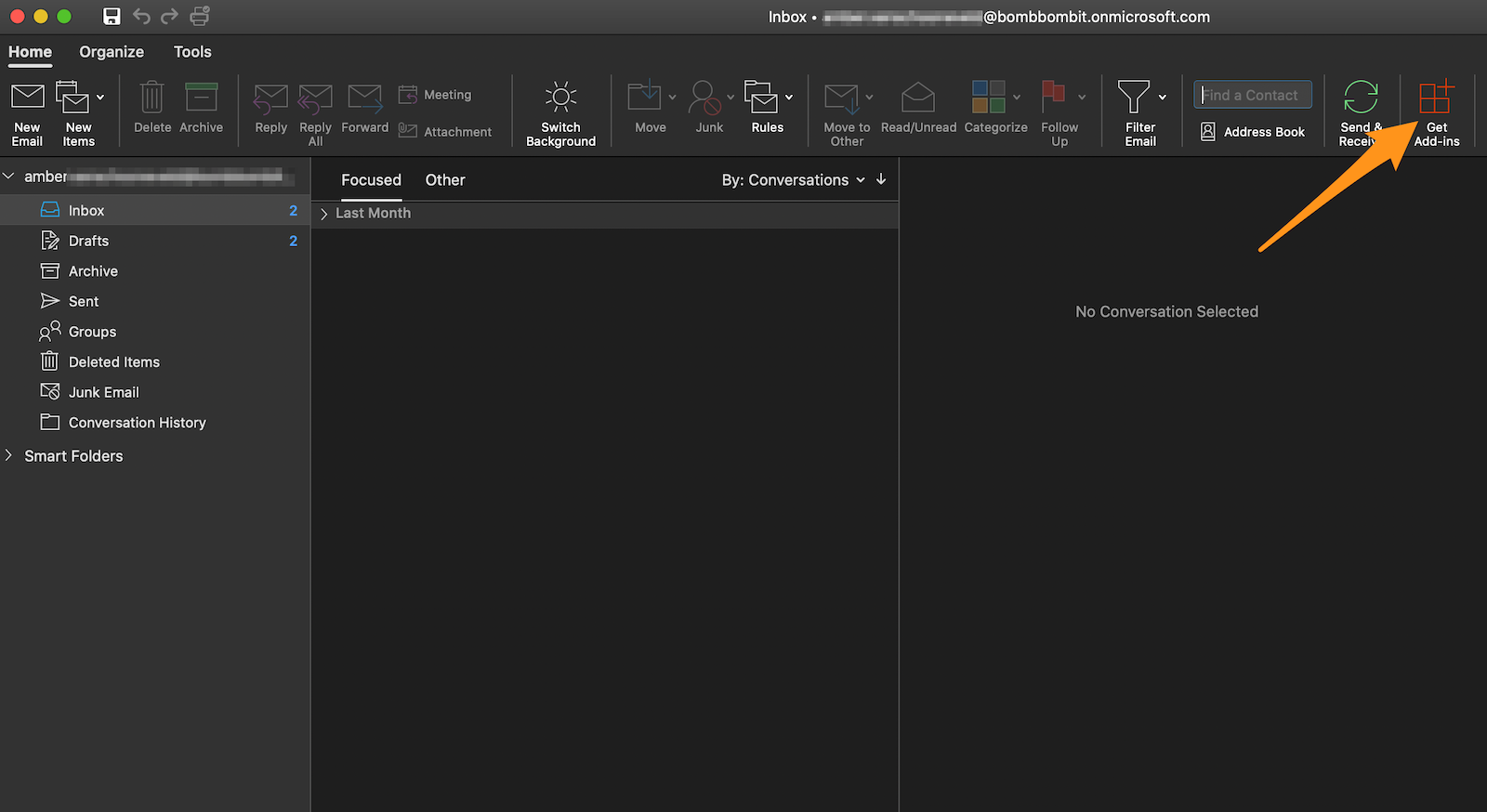Open the Groups folder
Viewport: 1487px width, 812px height.
pos(155,332)
